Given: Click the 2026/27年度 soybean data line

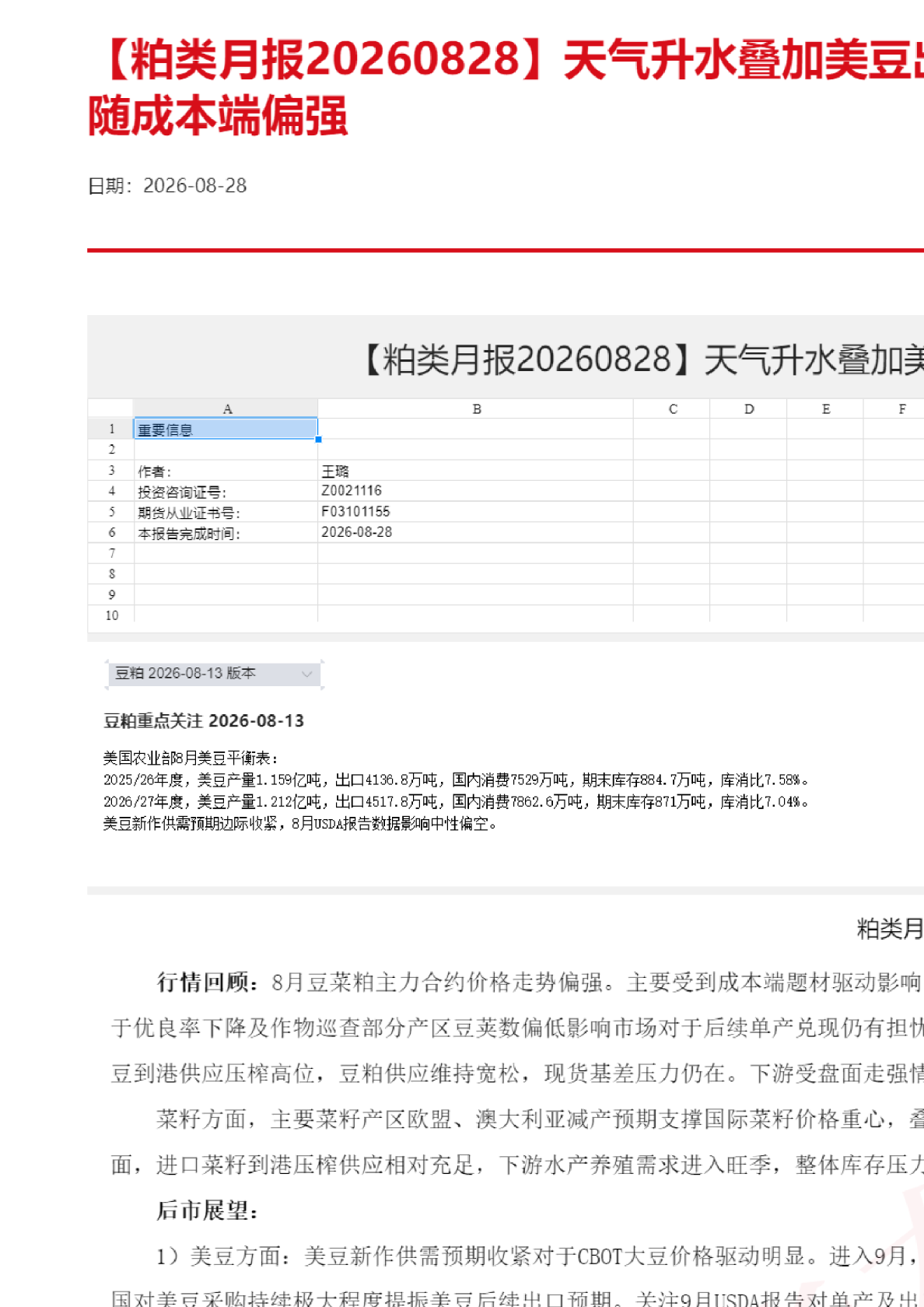Looking at the screenshot, I should click(x=457, y=801).
